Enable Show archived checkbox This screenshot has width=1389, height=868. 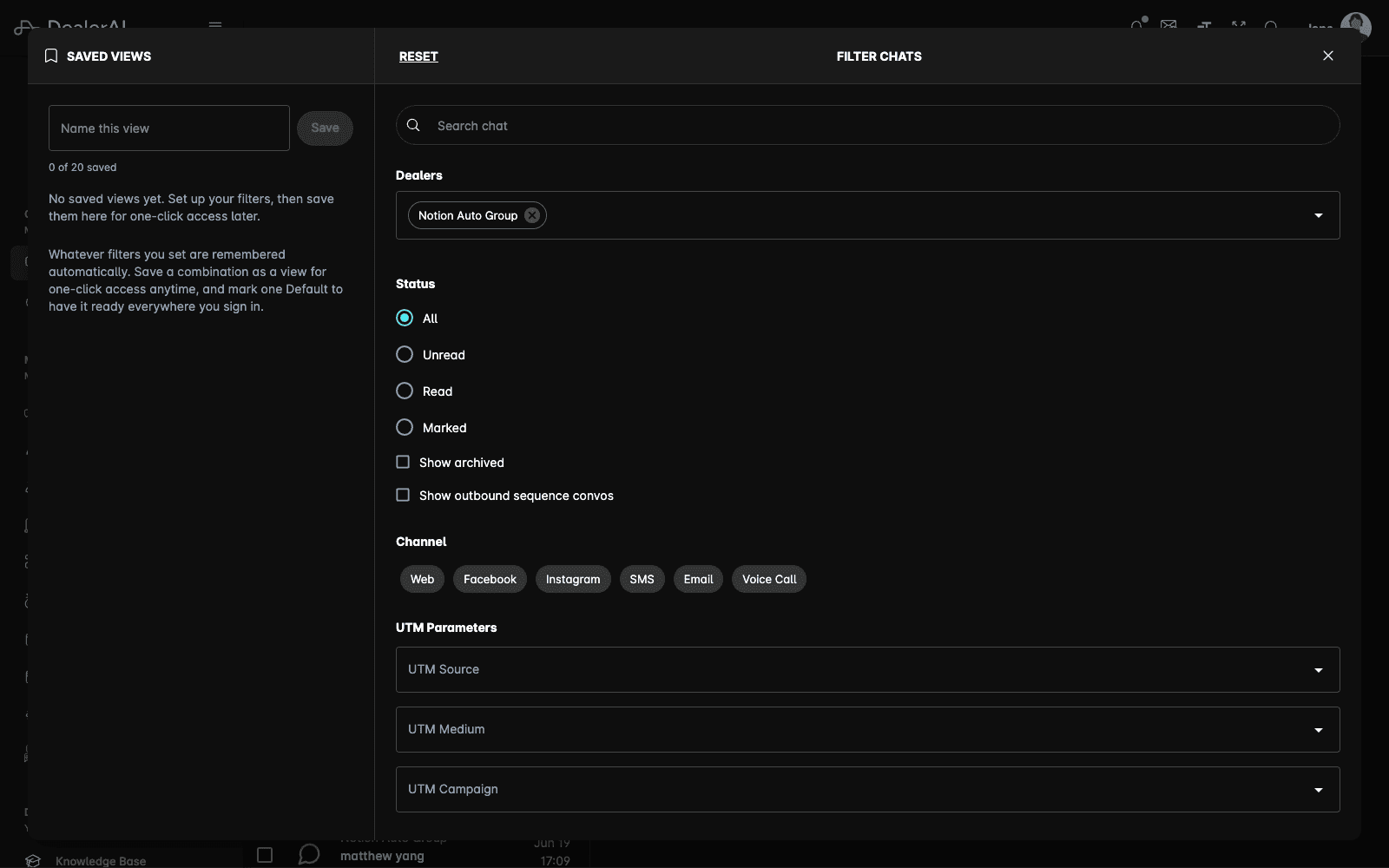[x=403, y=462]
